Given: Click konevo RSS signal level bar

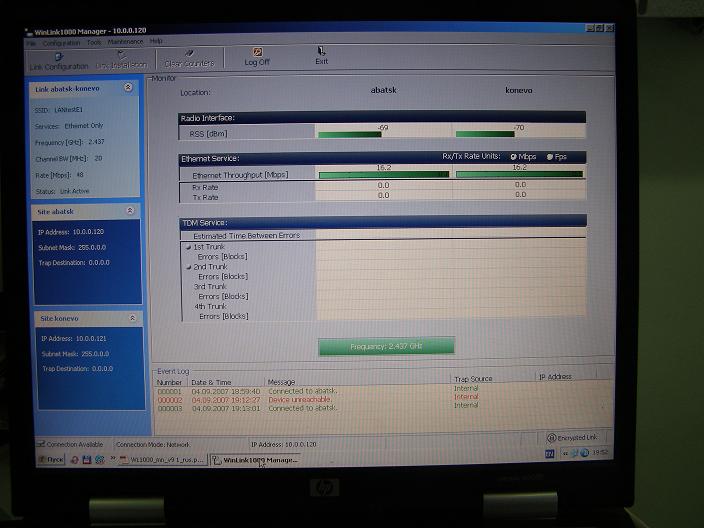Looking at the screenshot, I should point(485,134).
